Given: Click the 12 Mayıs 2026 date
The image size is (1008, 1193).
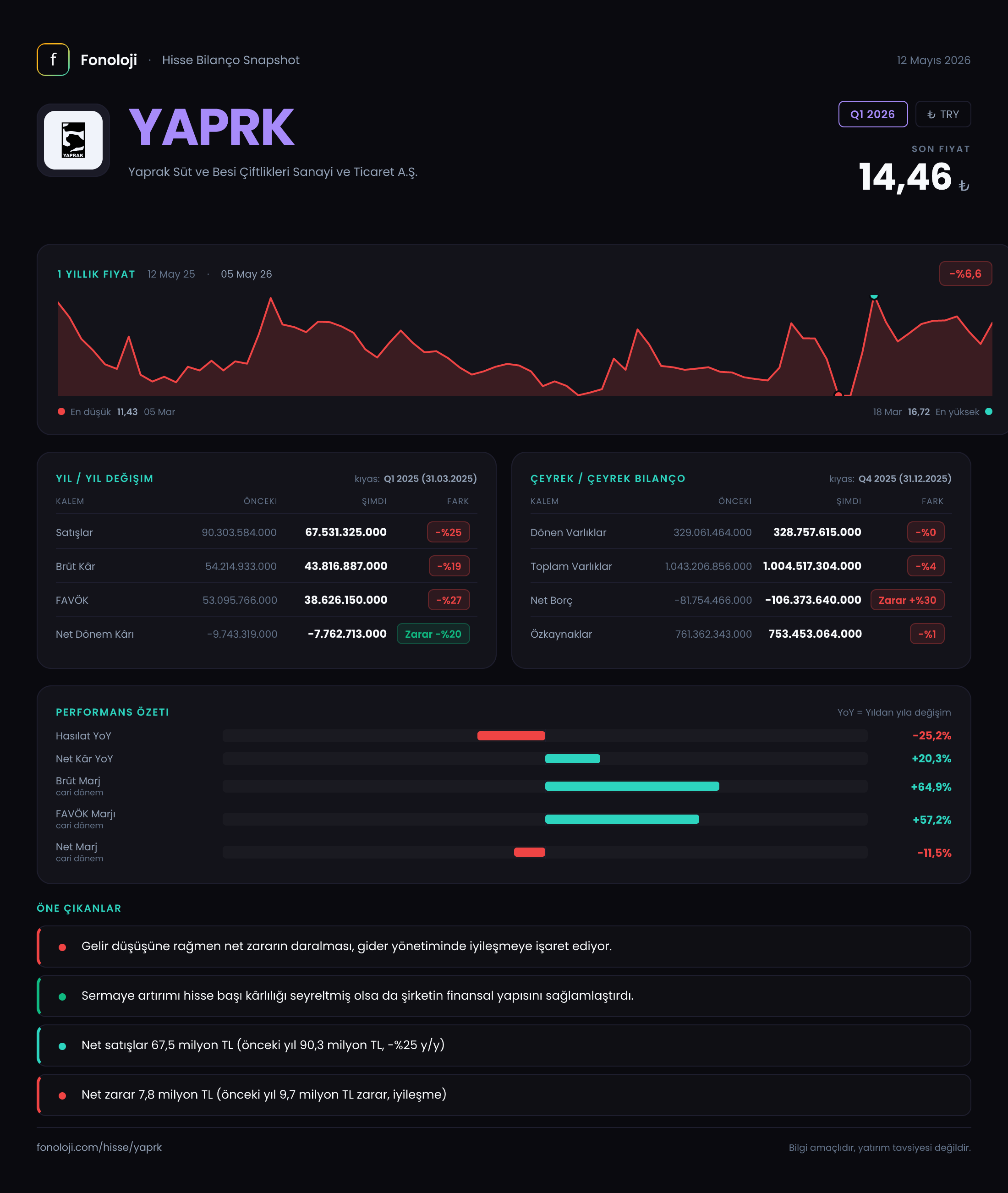Looking at the screenshot, I should pos(934,60).
